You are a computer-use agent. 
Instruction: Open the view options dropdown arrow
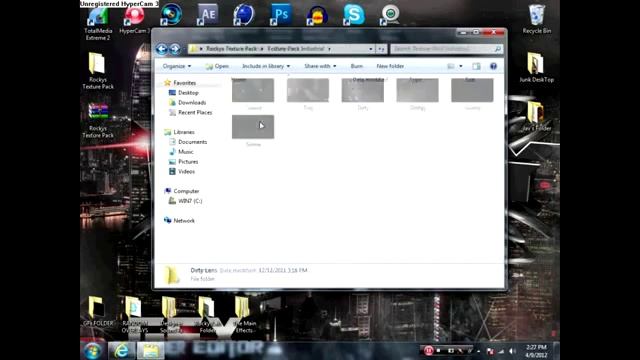tap(461, 66)
